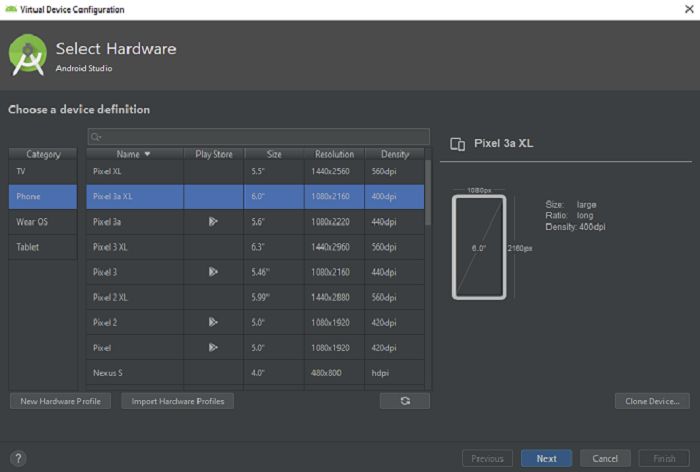Click Import Hardware Profiles button
The height and width of the screenshot is (472, 700).
point(178,401)
